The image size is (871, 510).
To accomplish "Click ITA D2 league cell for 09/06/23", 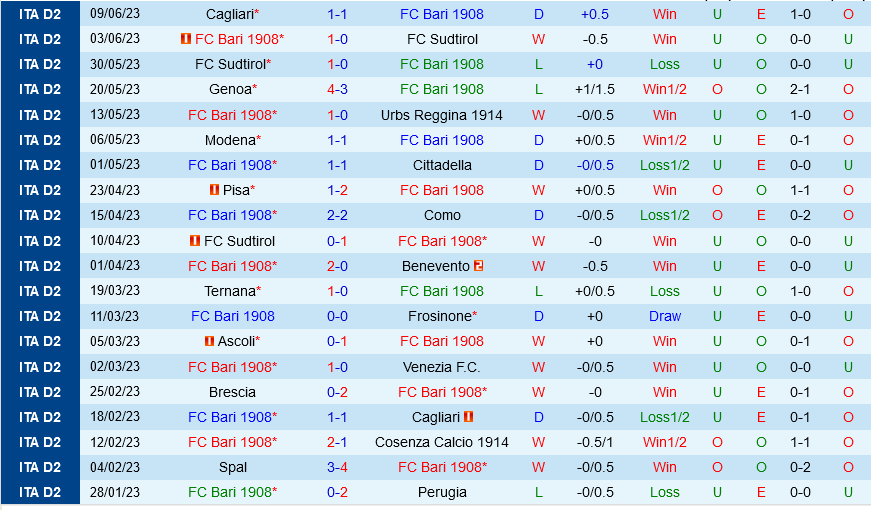I will click(40, 14).
